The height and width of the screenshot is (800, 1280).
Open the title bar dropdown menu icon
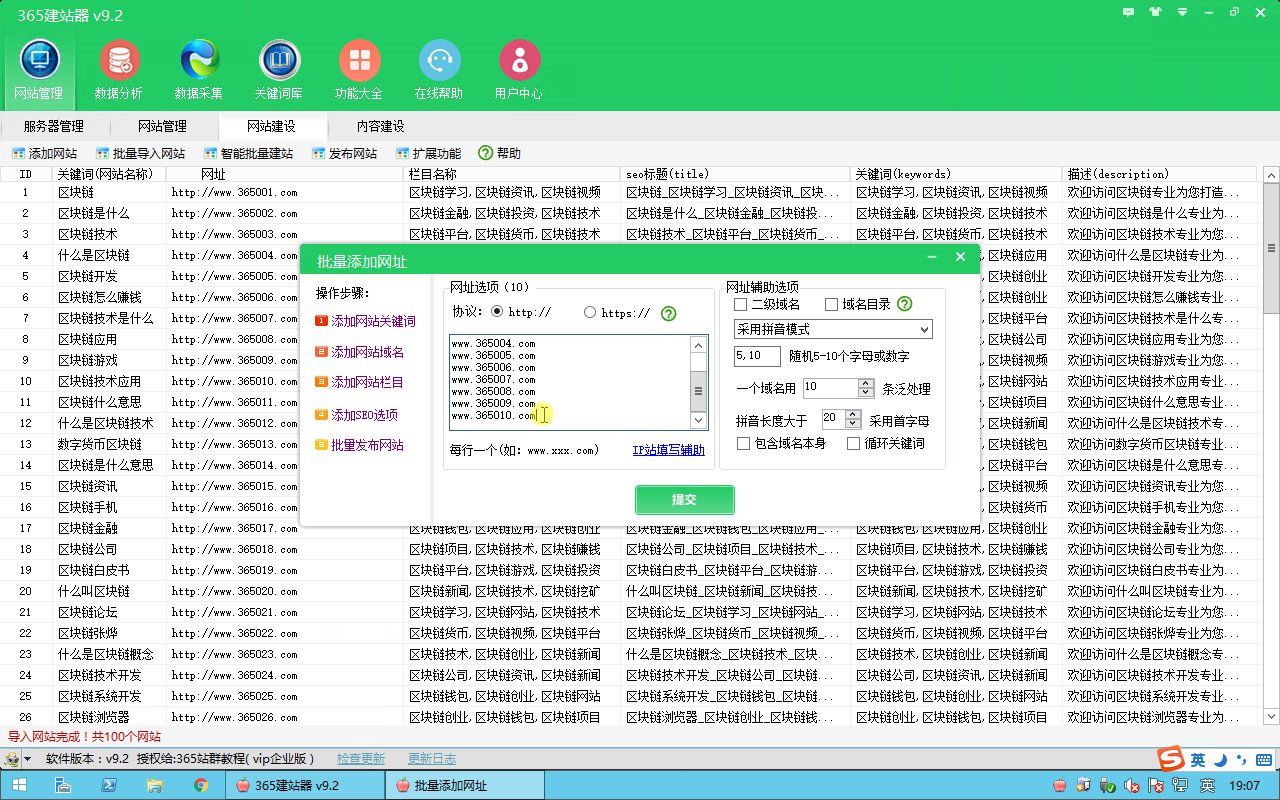[x=1182, y=13]
